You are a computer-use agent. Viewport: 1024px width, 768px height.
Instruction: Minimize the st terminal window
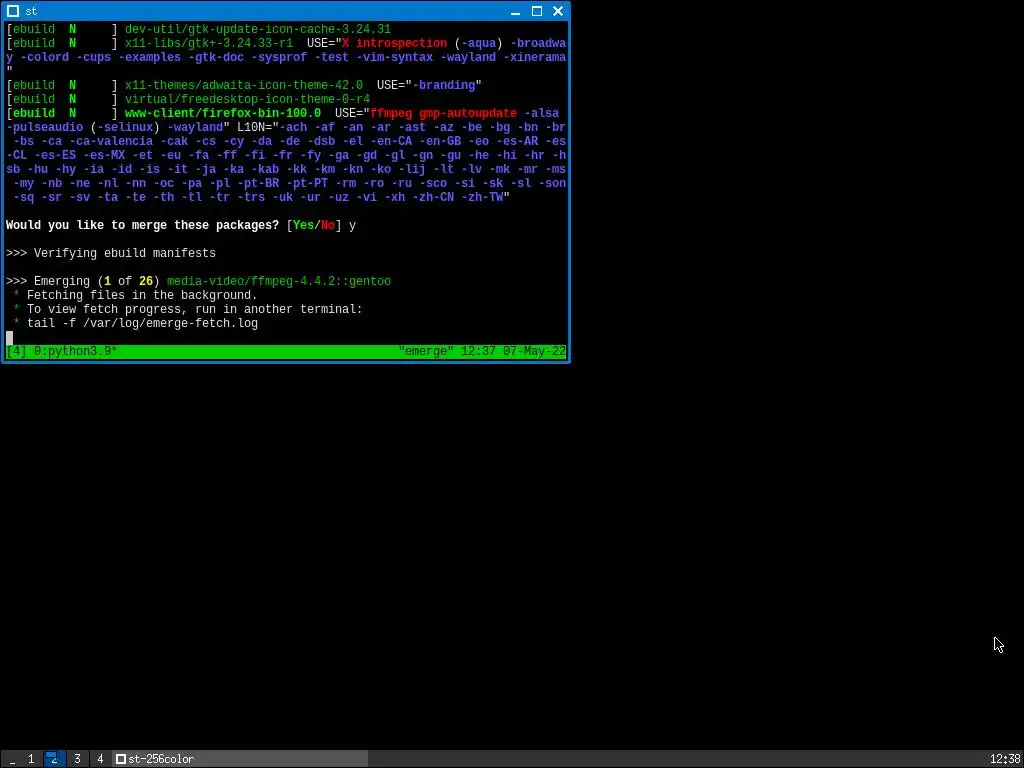pos(515,11)
